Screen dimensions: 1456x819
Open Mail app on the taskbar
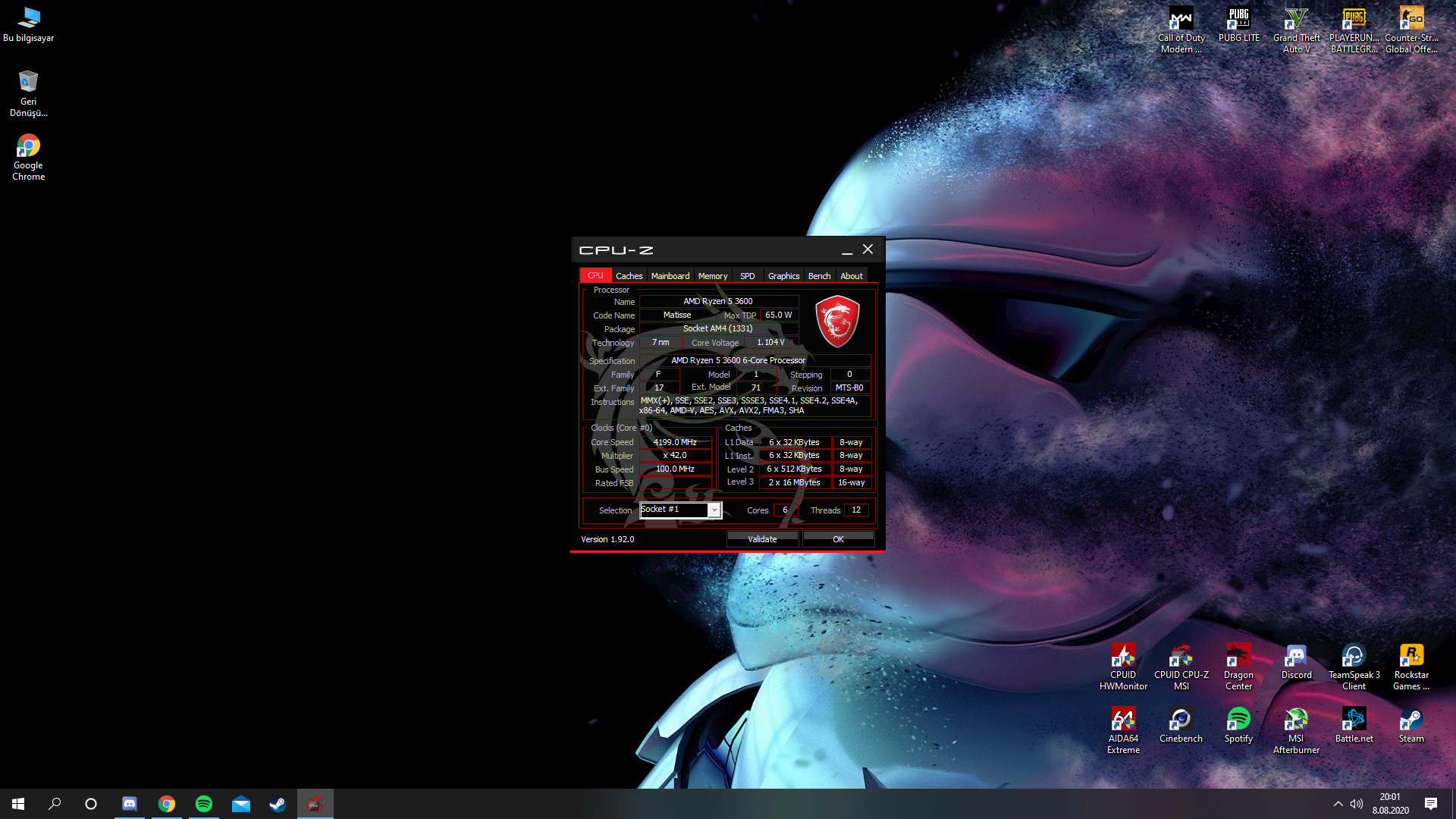tap(241, 804)
